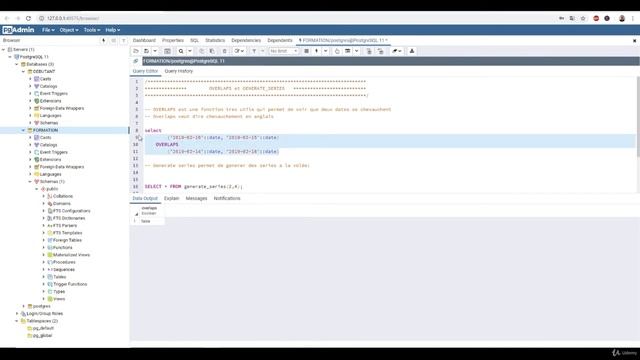The height and width of the screenshot is (360, 640).
Task: Open the No limit rows dropdown
Action: [x=284, y=51]
